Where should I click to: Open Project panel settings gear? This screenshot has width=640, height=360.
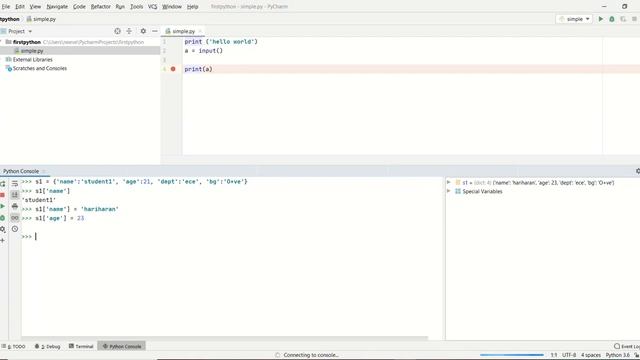(143, 31)
